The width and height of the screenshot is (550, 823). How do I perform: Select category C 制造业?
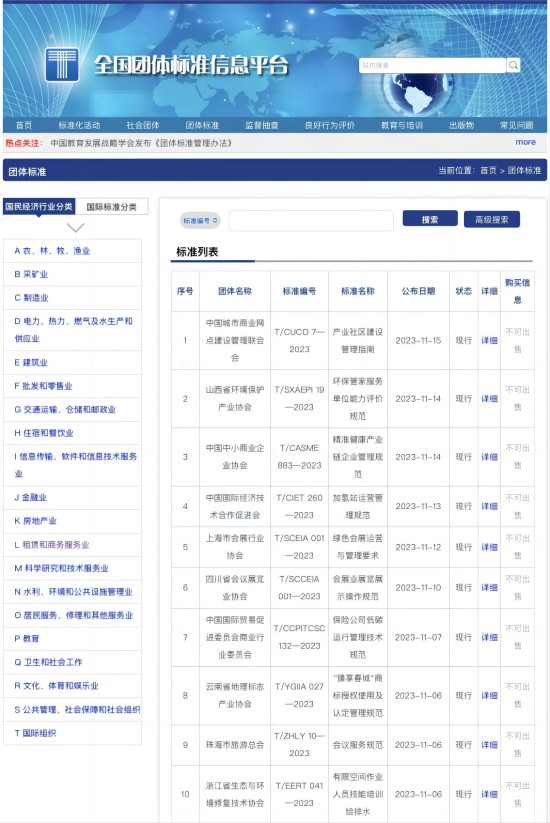[x=31, y=298]
